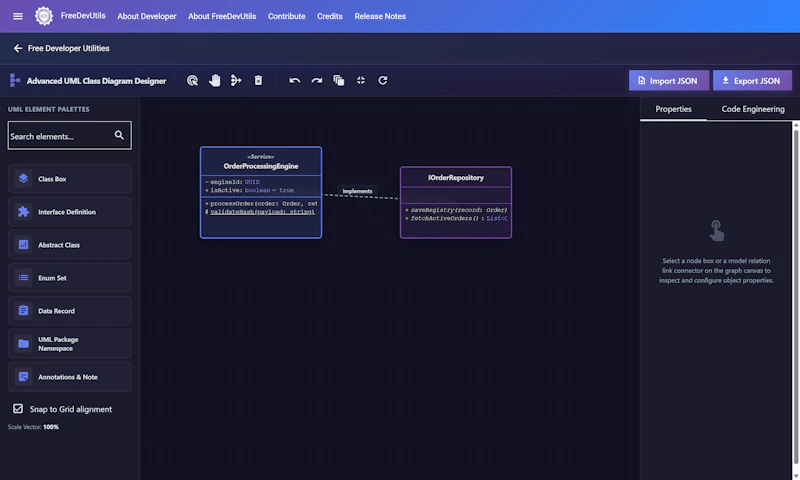
Task: Click Import JSON button
Action: point(669,81)
